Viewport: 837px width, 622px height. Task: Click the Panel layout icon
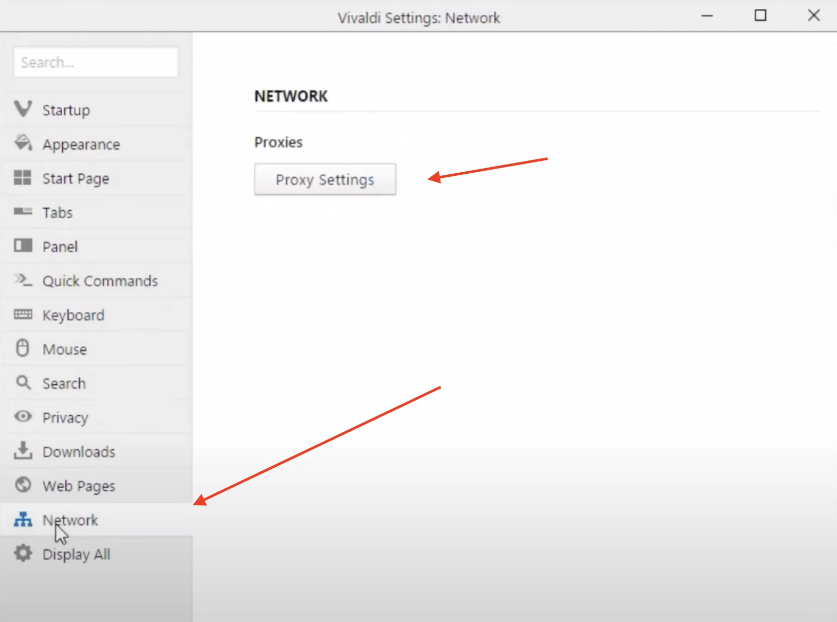pos(23,246)
